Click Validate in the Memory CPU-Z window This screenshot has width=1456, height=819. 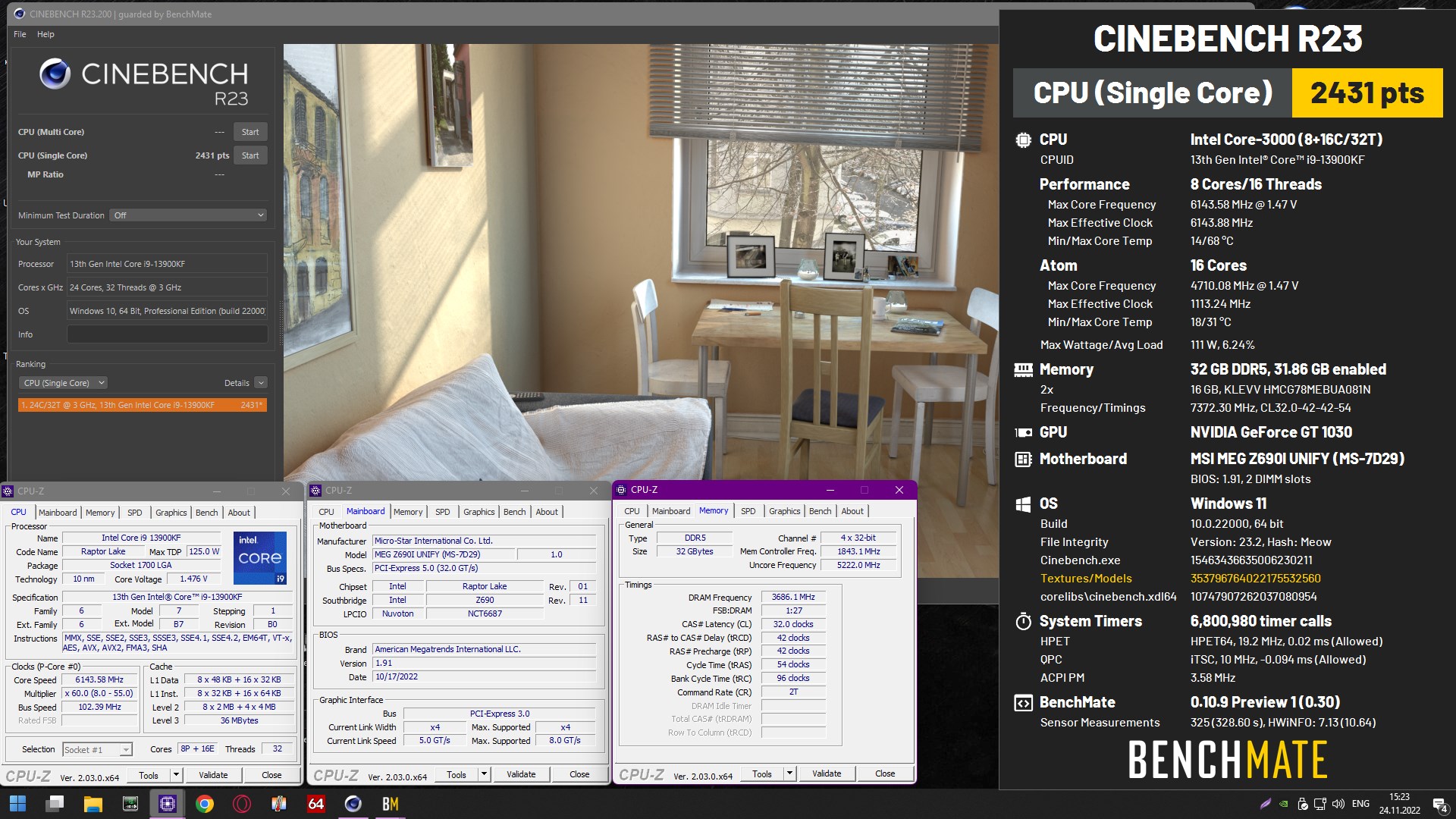(x=827, y=773)
